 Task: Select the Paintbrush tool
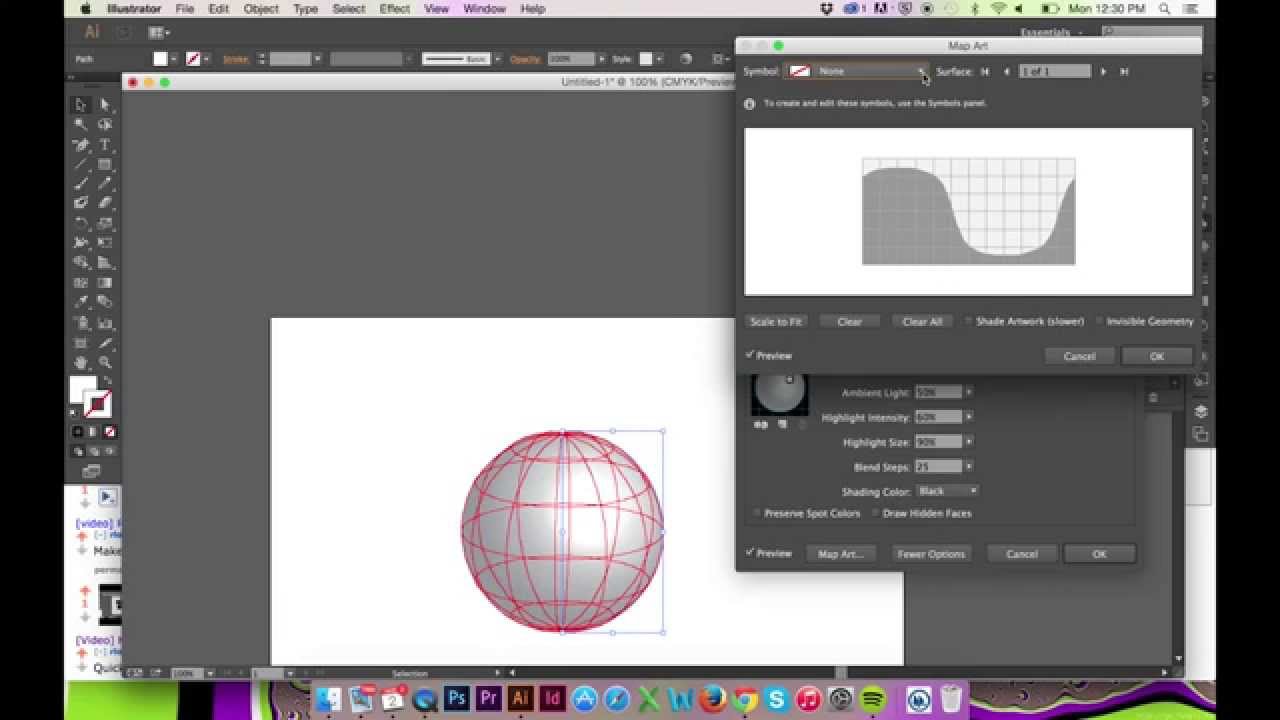[81, 184]
